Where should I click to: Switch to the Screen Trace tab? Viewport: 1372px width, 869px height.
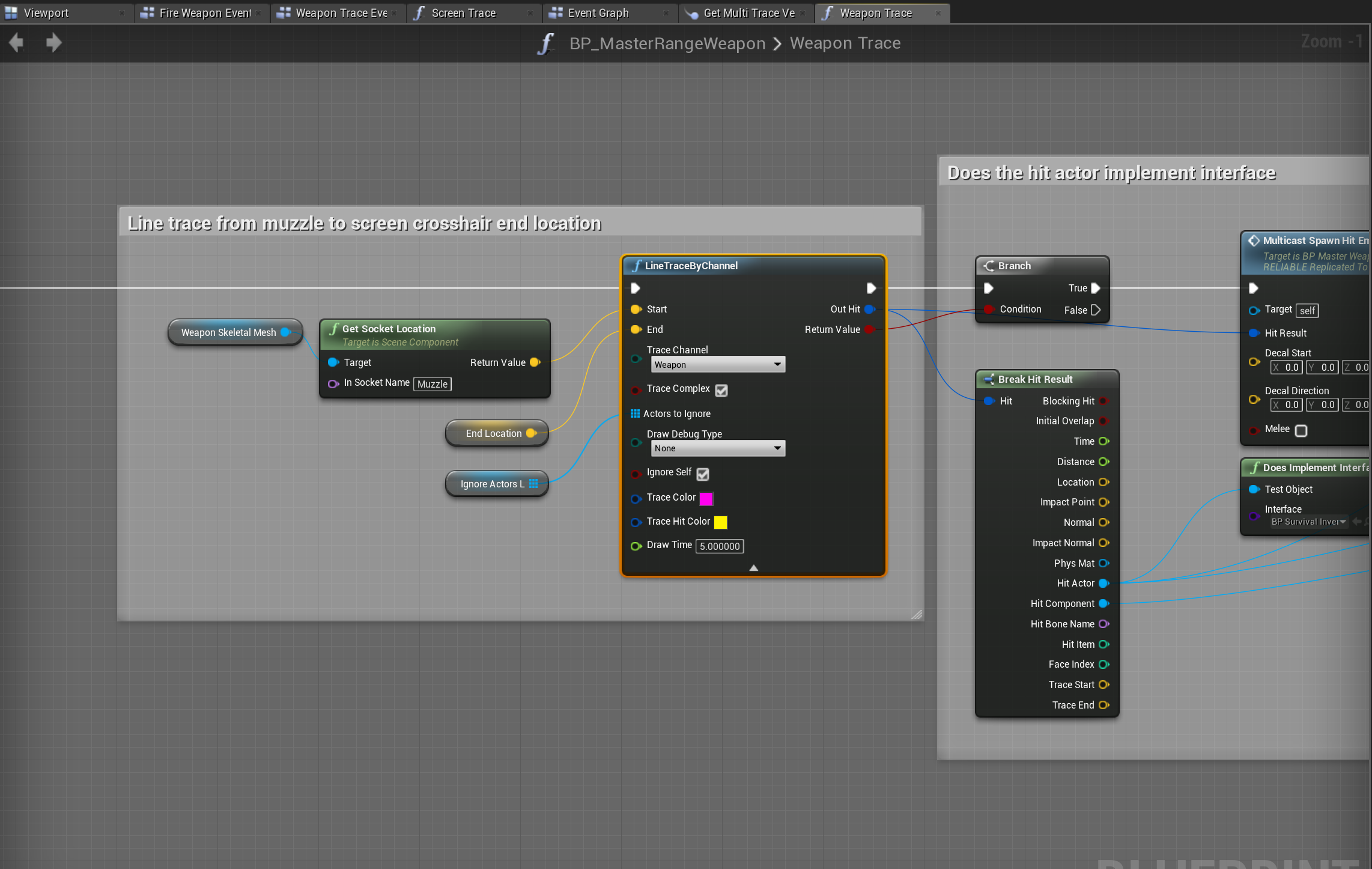click(463, 13)
